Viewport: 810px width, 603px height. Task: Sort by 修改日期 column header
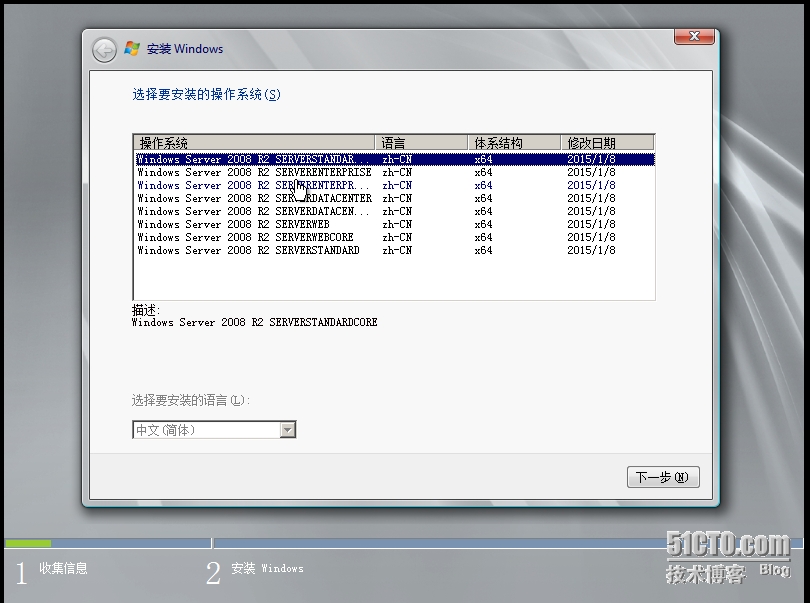click(x=608, y=143)
